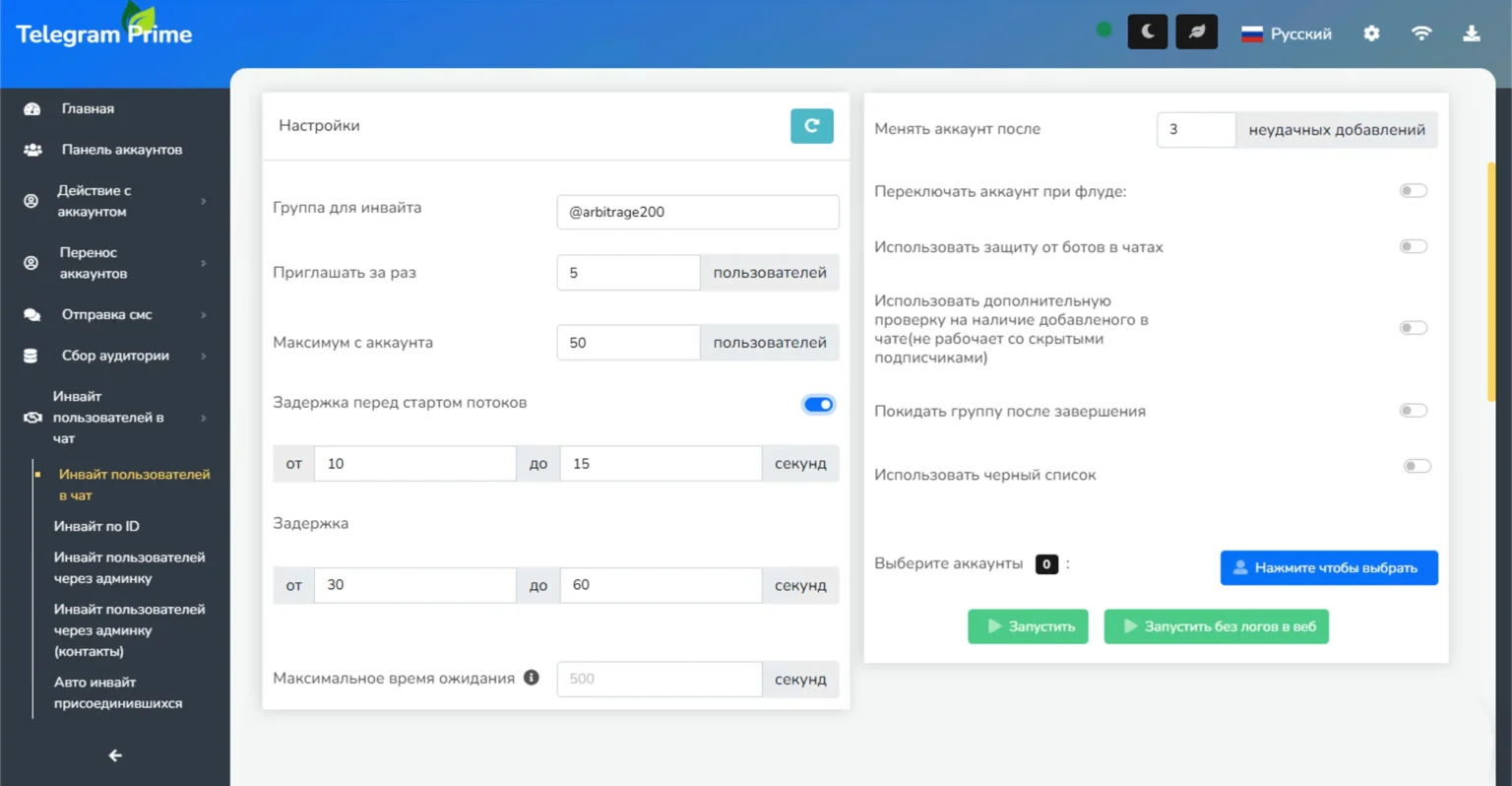Image resolution: width=1512 pixels, height=786 pixels.
Task: Select Инвайт по ID in the sidebar
Action: (x=98, y=526)
